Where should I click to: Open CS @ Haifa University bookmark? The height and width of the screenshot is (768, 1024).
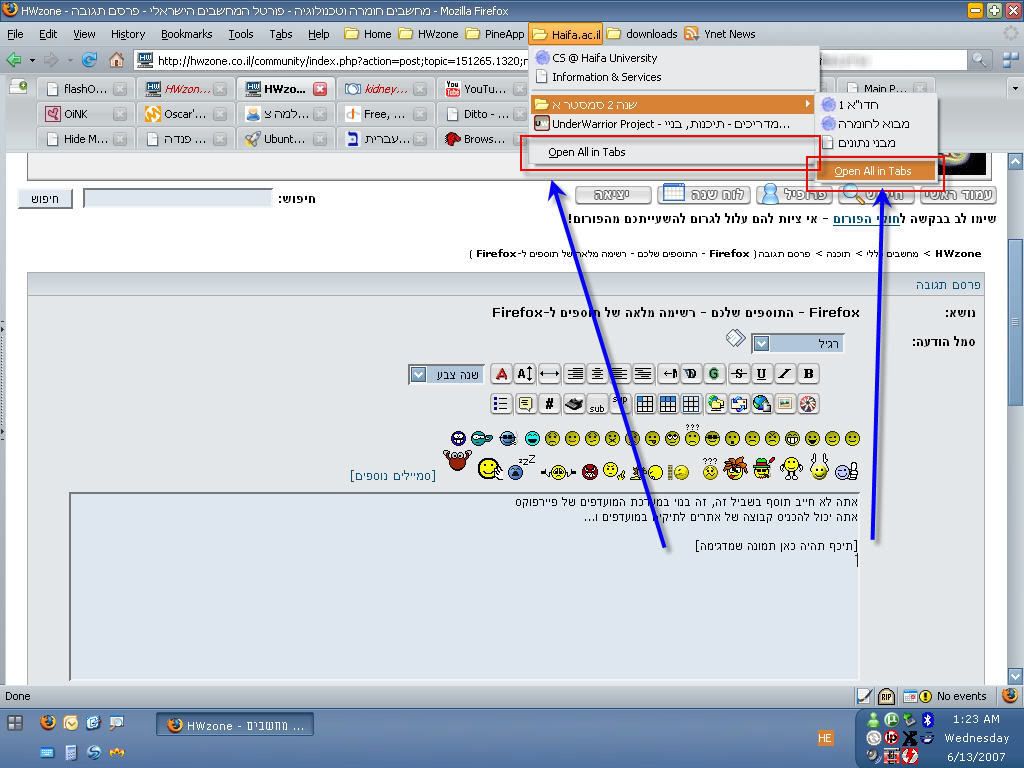click(673, 58)
